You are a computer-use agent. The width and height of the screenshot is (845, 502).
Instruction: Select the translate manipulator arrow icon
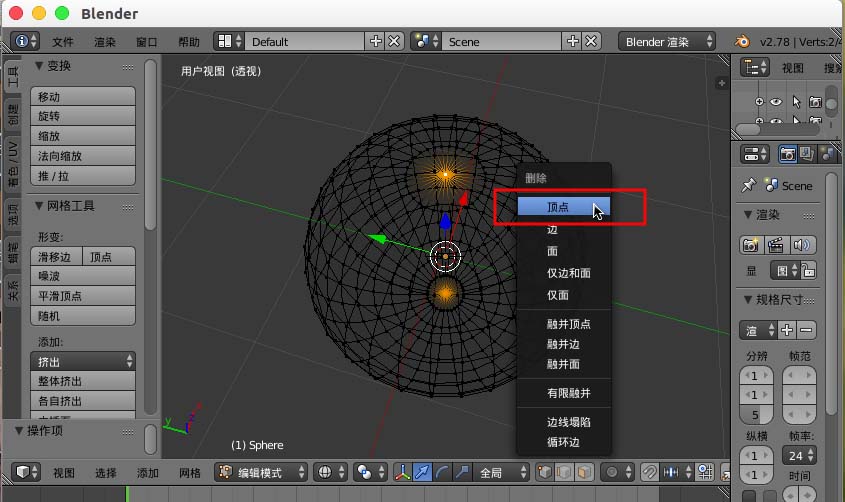[422, 472]
